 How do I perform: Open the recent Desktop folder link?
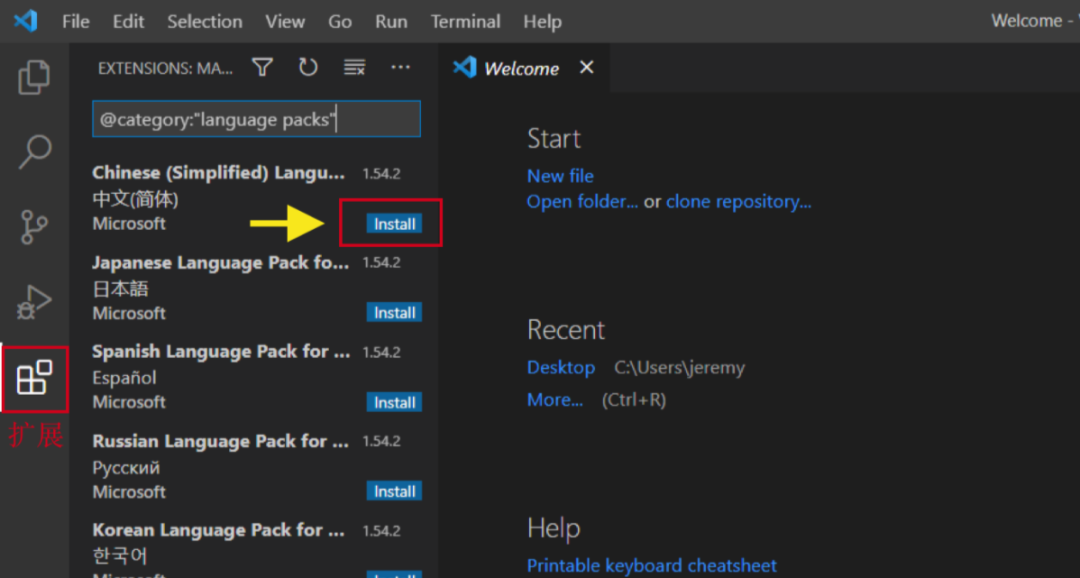tap(561, 367)
